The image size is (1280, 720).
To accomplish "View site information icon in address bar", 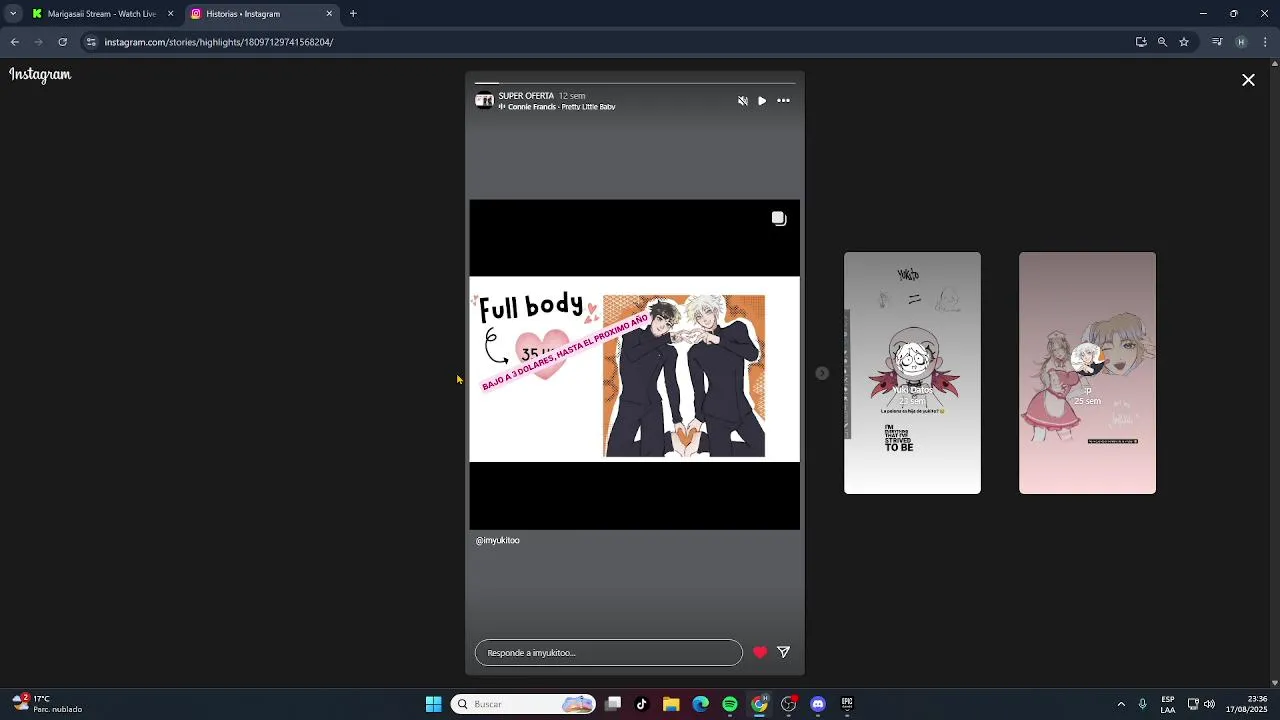I will click(91, 42).
